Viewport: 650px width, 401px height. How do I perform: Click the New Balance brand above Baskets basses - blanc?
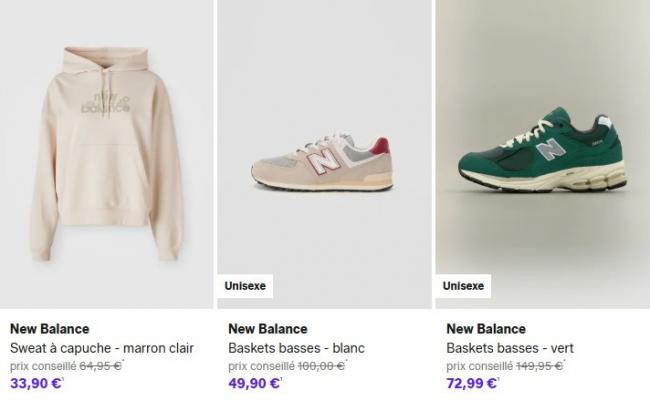pos(268,329)
